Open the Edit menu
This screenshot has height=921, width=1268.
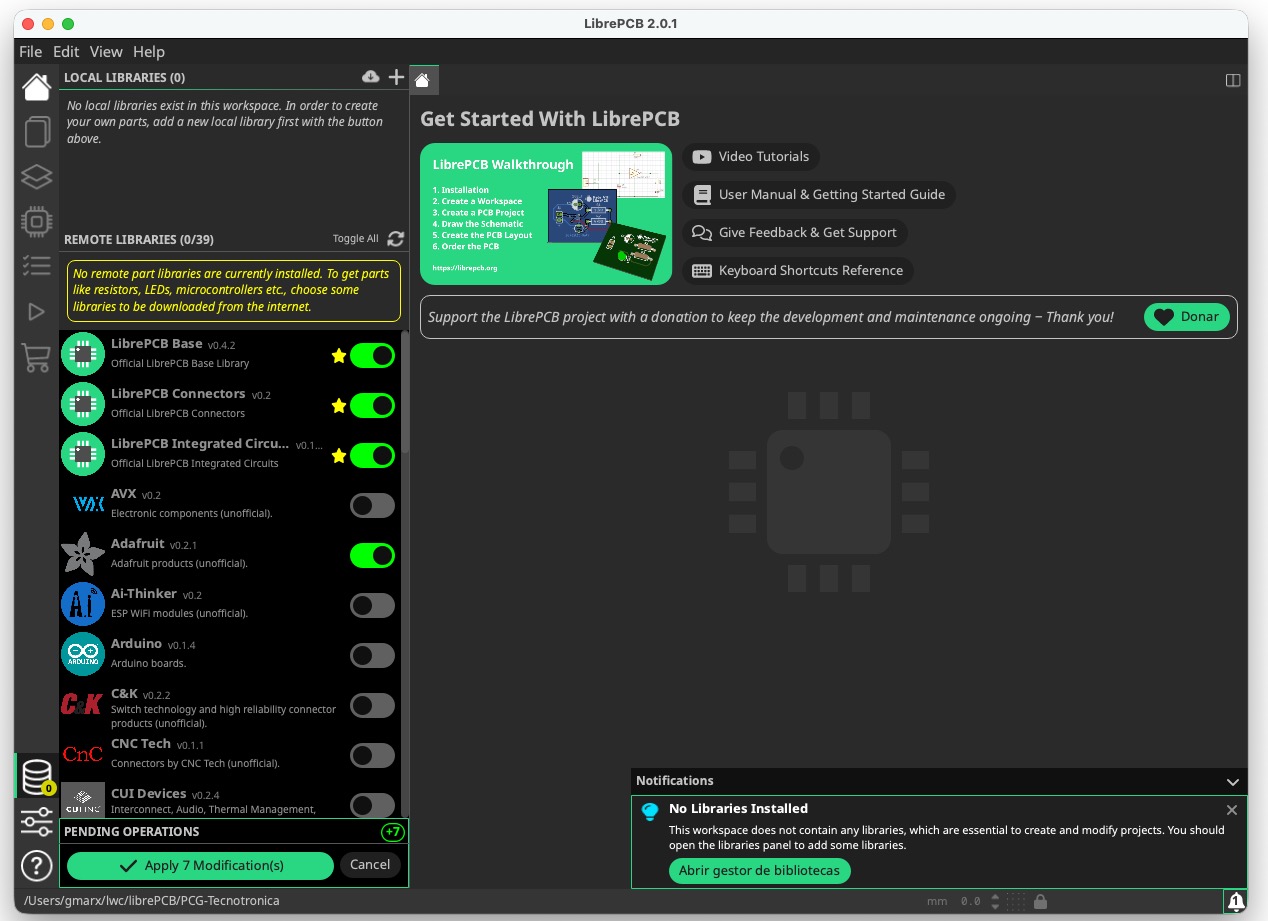(x=66, y=51)
